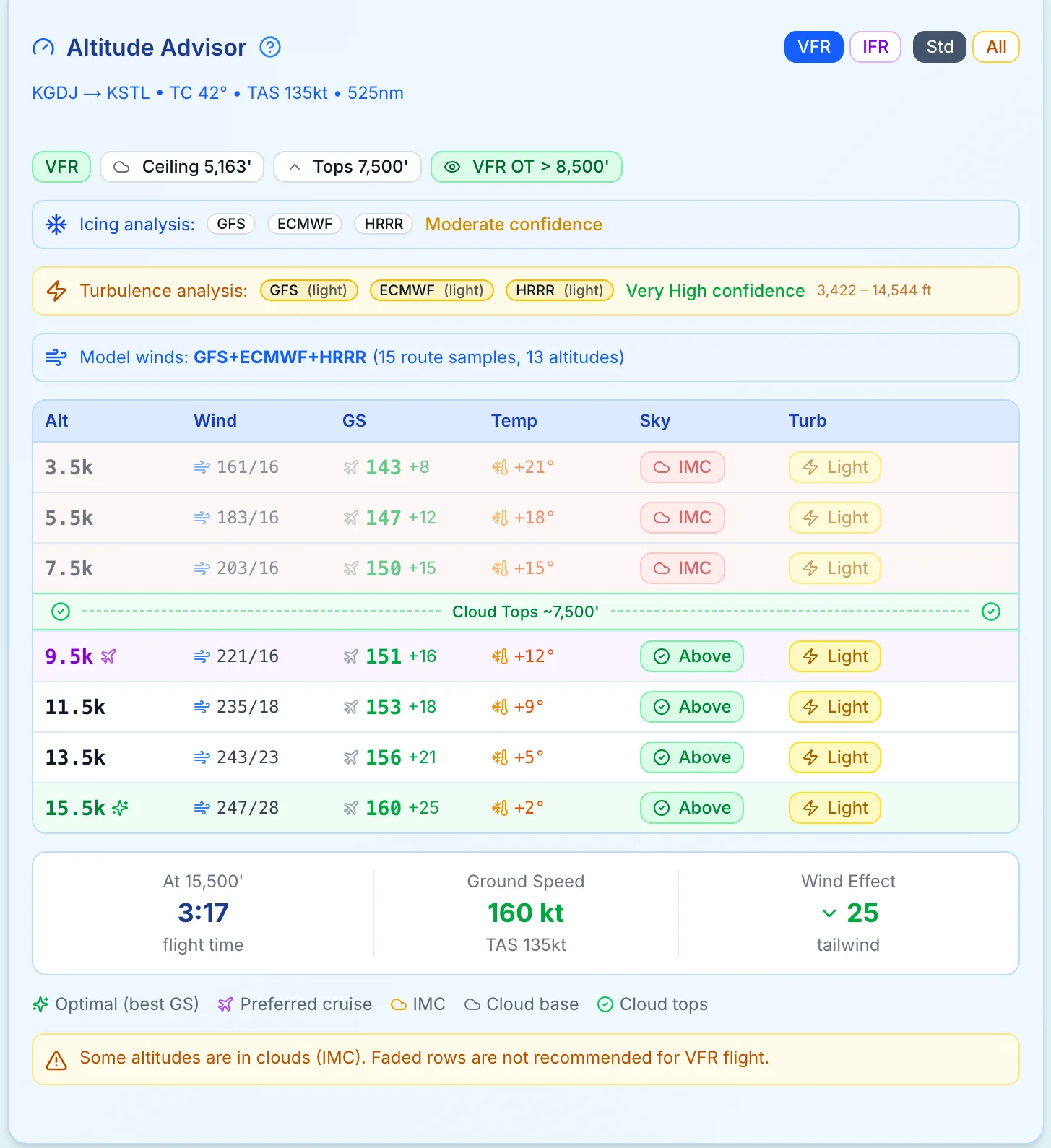This screenshot has height=1148, width=1051.
Task: Click the 3:17 flight time value
Action: tap(203, 913)
